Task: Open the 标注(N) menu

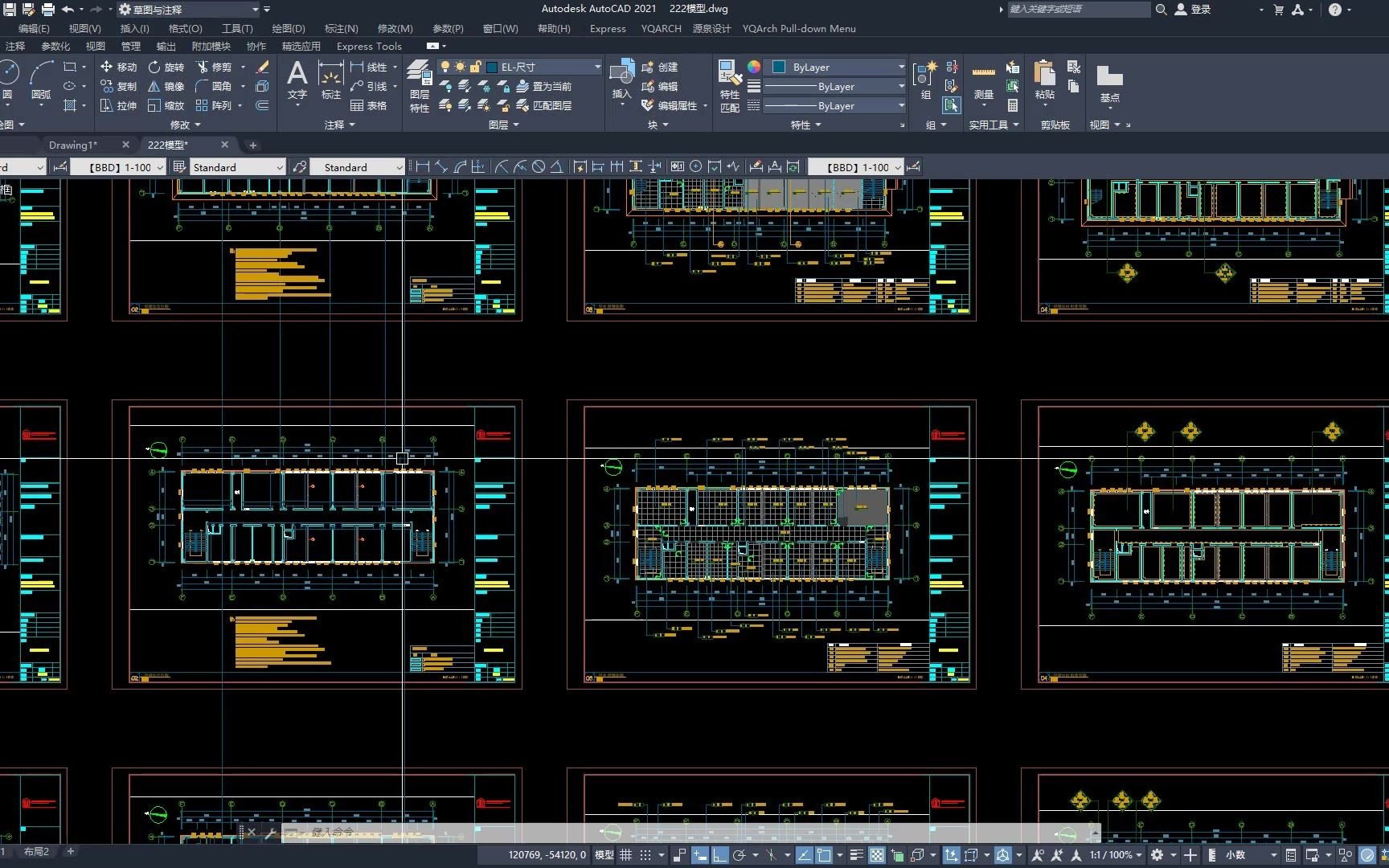Action: pyautogui.click(x=341, y=28)
